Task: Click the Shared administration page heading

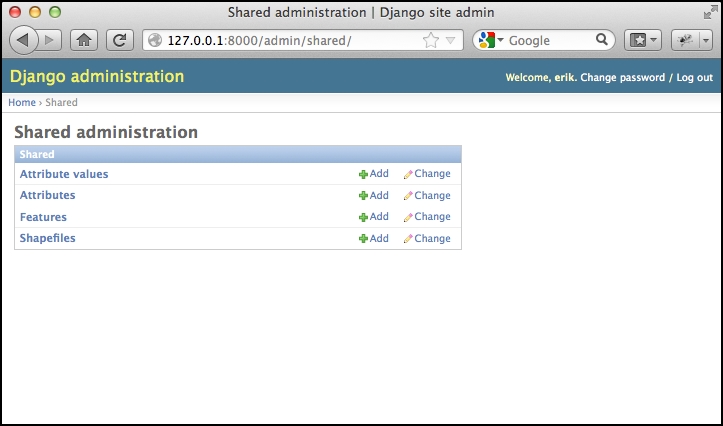Action: pyautogui.click(x=106, y=132)
